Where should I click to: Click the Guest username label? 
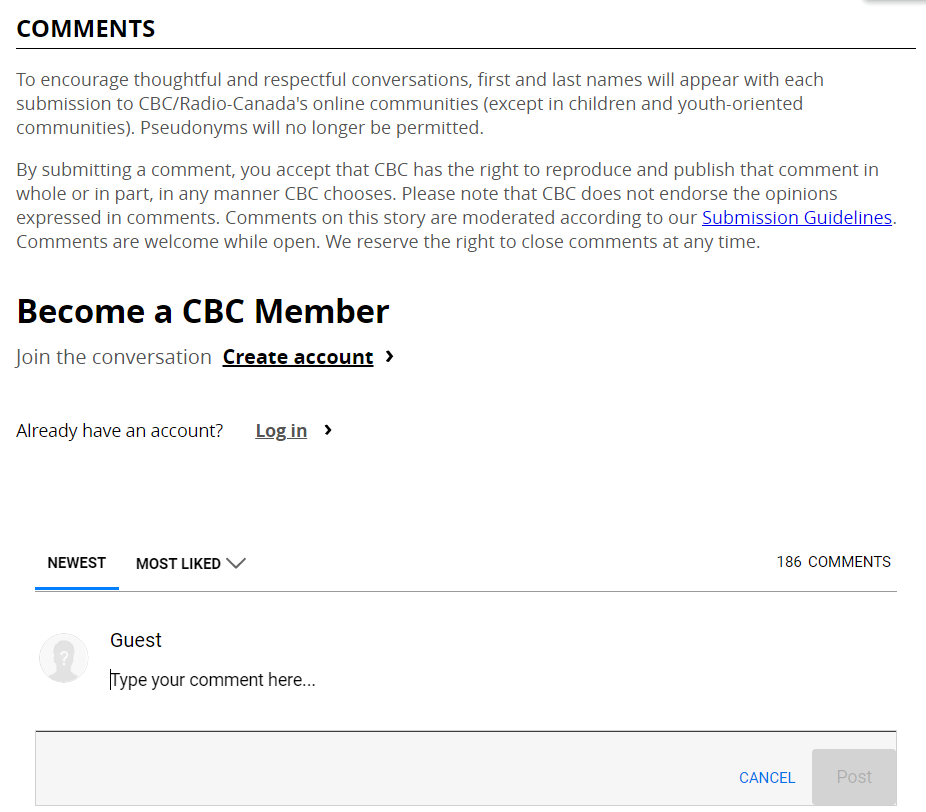coord(136,641)
